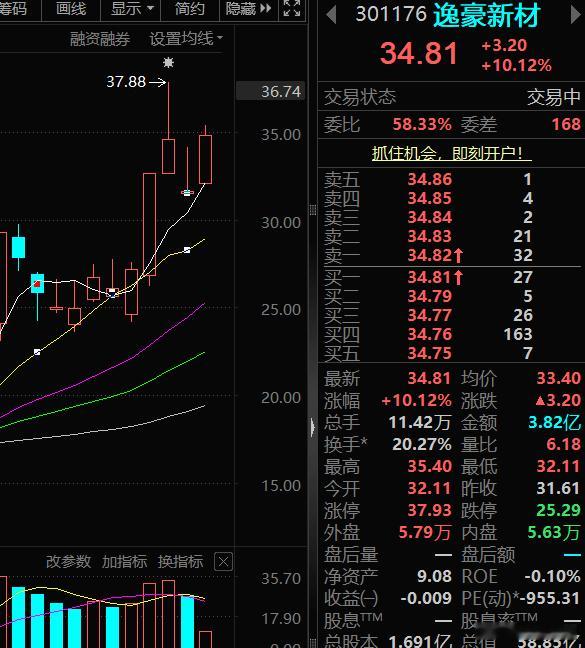
Task: Click the star event marker above candlestick
Action: click(168, 62)
